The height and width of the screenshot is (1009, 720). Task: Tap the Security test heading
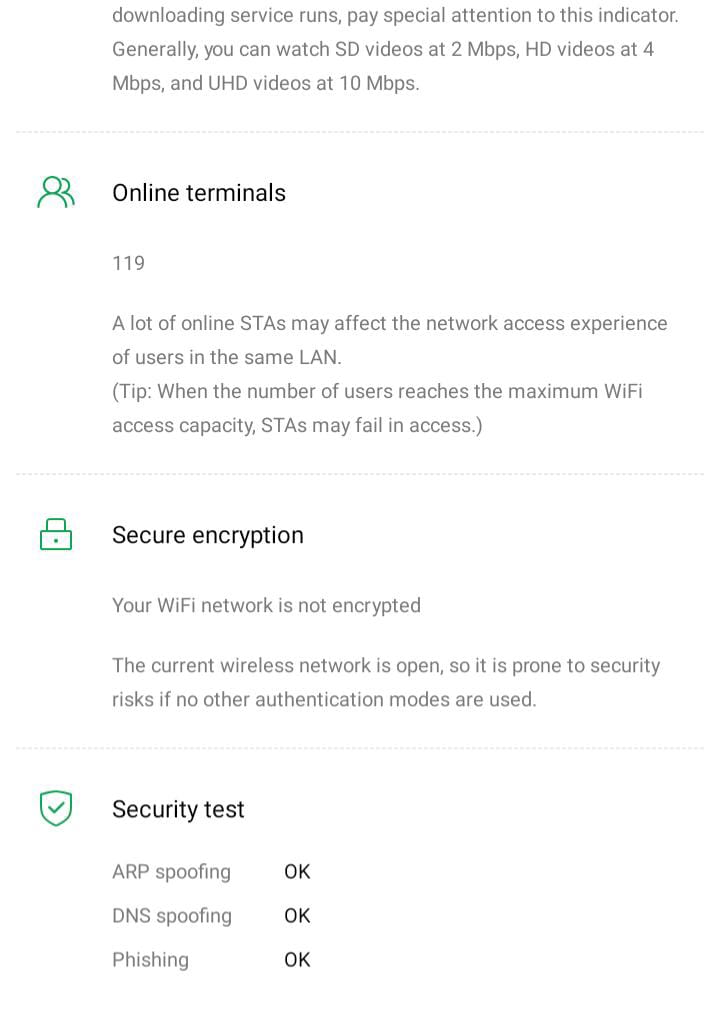[178, 809]
